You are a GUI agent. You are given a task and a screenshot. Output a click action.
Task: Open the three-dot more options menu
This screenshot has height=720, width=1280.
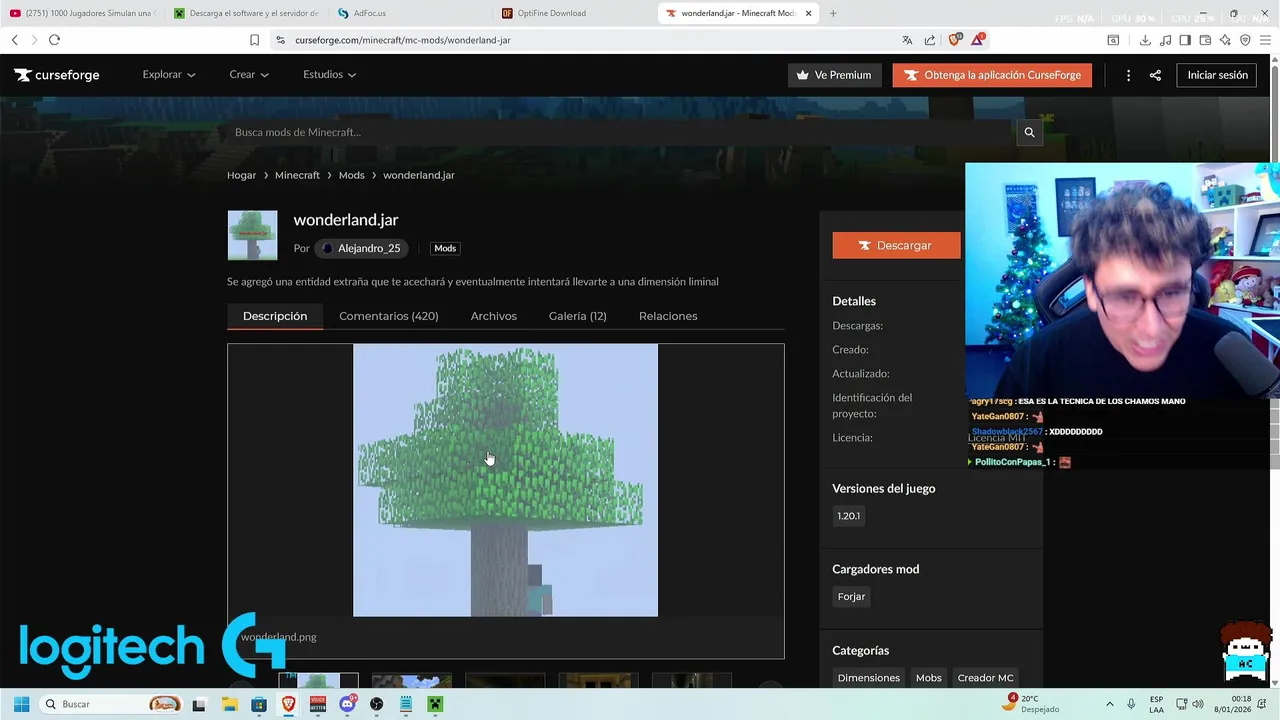1128,75
